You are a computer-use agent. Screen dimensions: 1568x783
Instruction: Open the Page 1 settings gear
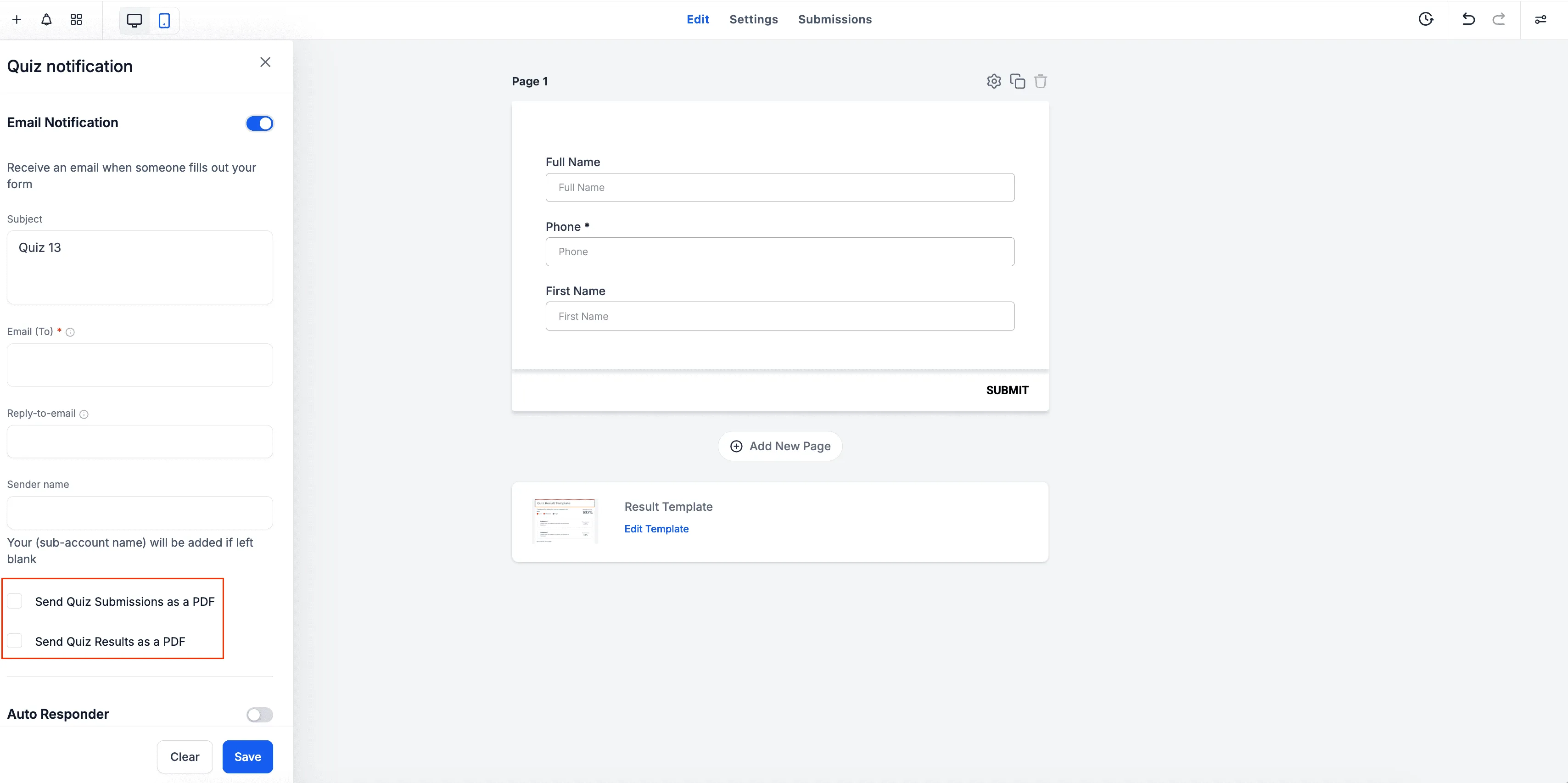[x=993, y=81]
